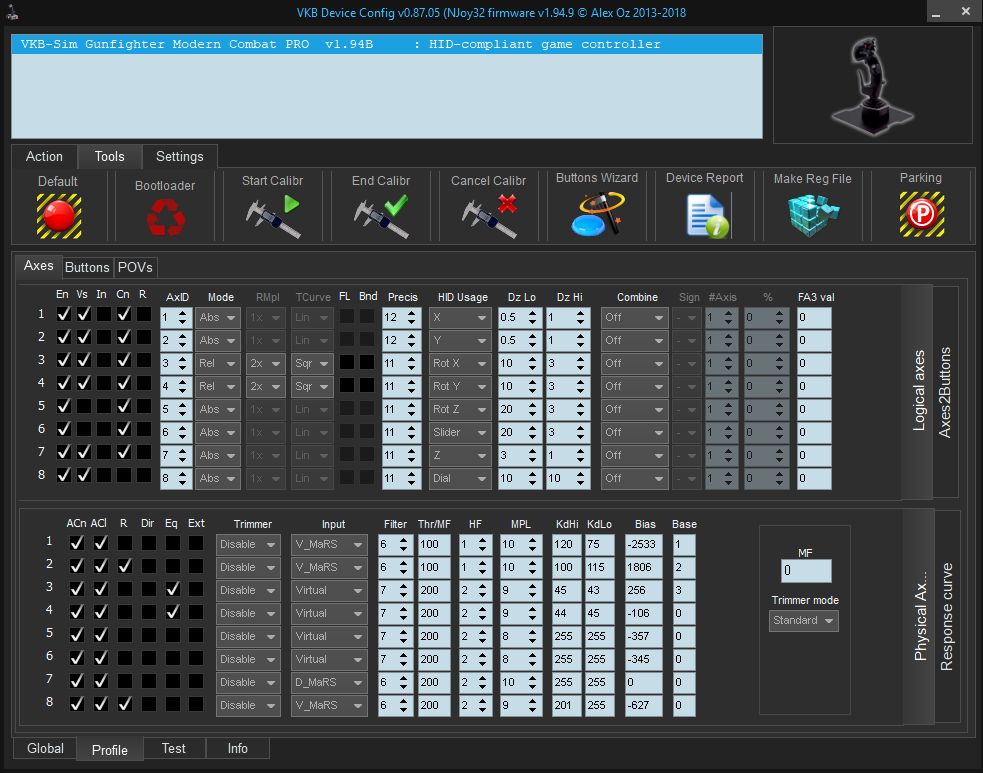Start calibration with the caliper icon

tap(272, 216)
